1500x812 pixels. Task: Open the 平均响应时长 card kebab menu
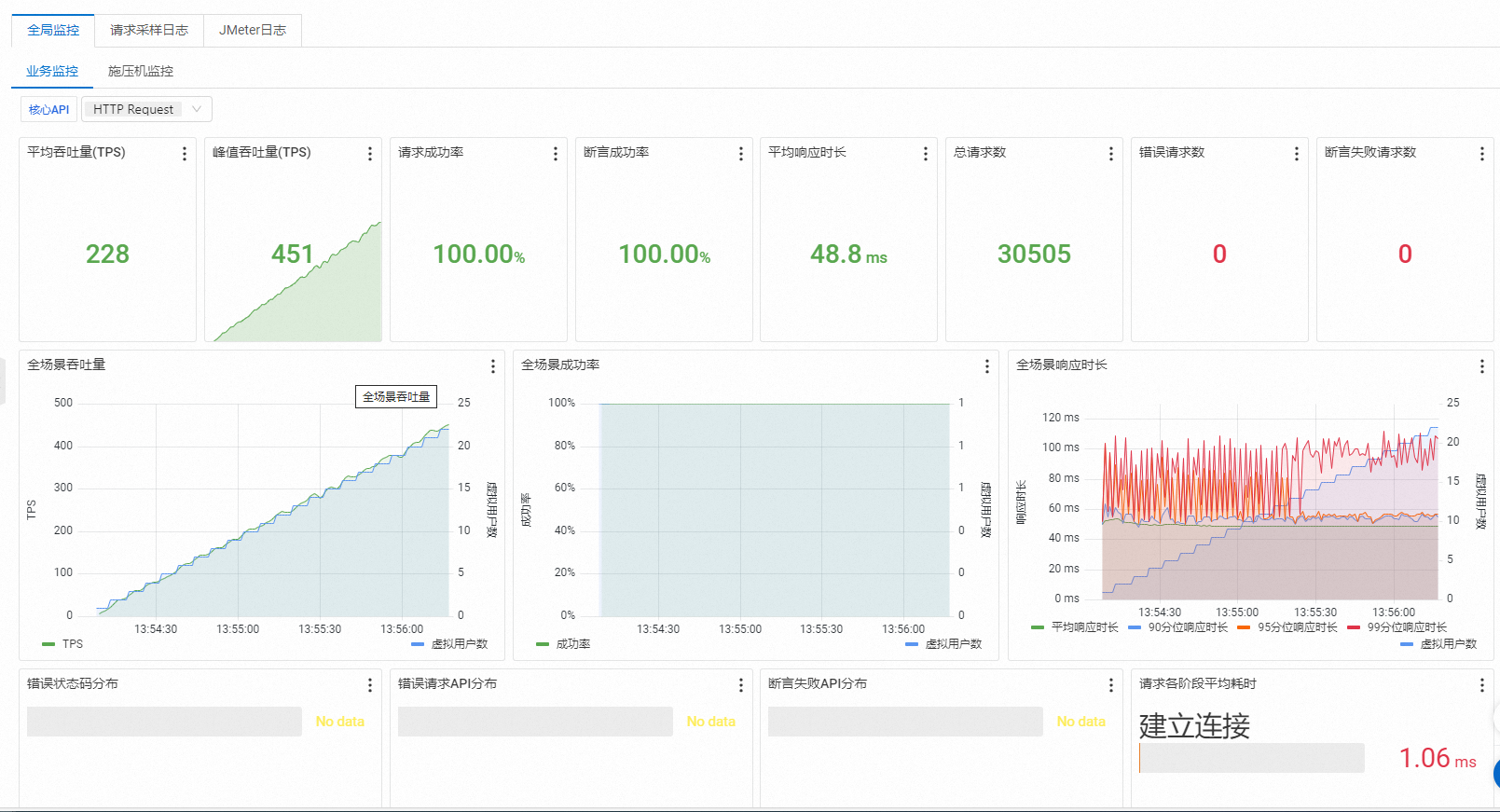[x=926, y=154]
